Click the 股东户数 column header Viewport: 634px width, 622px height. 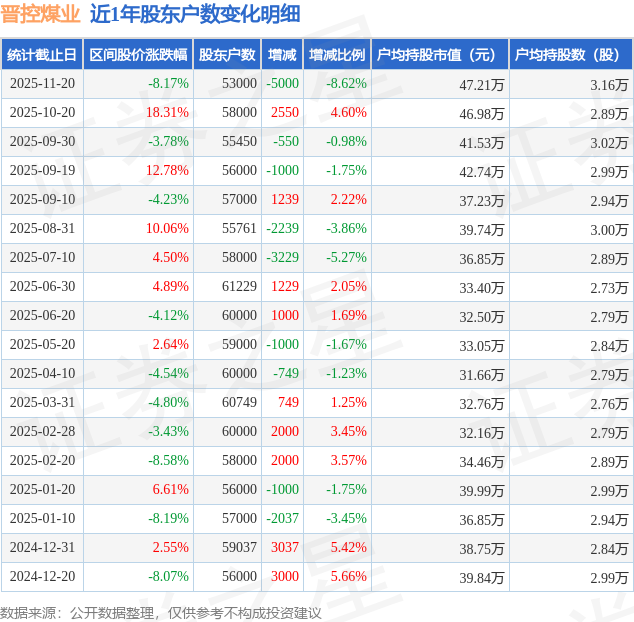[227, 55]
